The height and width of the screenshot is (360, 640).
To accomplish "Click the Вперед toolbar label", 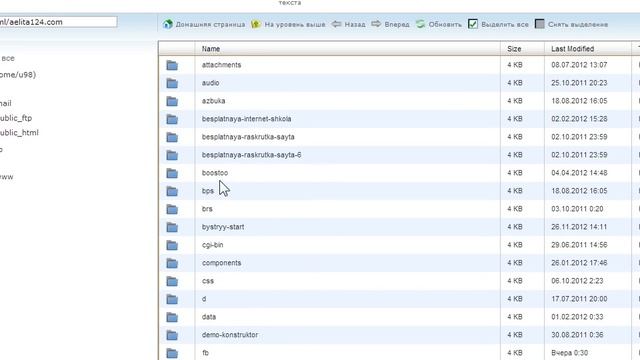I will (397, 24).
